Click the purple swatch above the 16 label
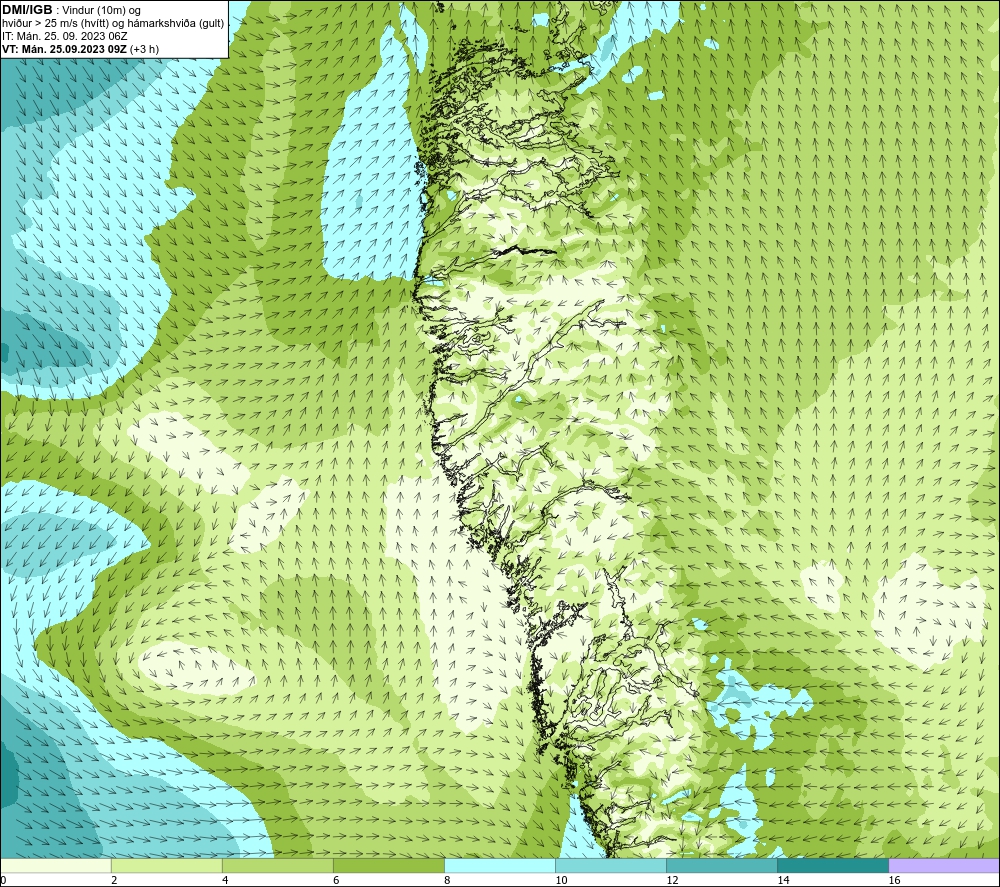 (944, 865)
